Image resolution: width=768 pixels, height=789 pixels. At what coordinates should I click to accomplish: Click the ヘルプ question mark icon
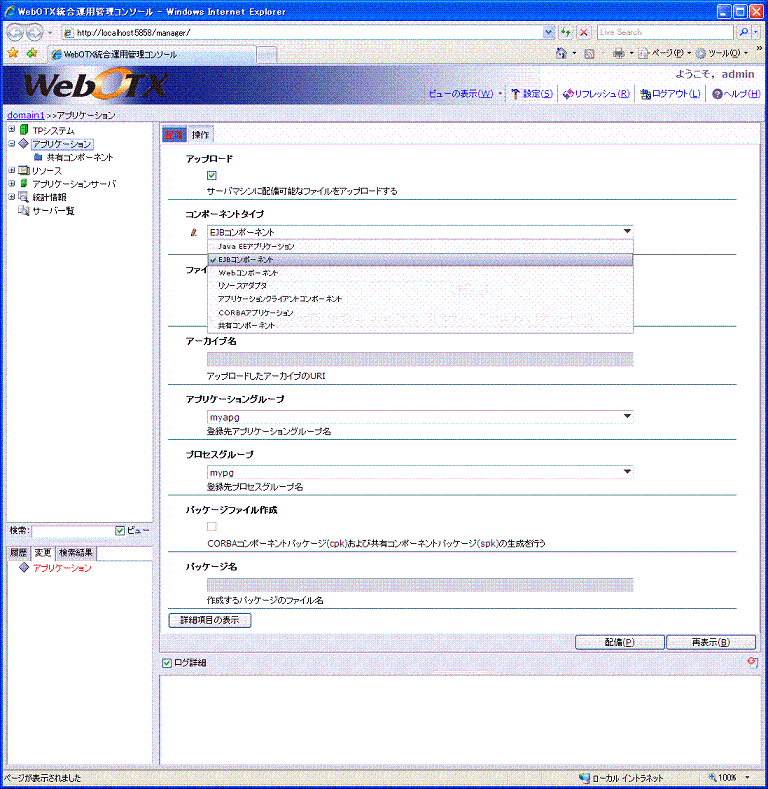[x=716, y=94]
